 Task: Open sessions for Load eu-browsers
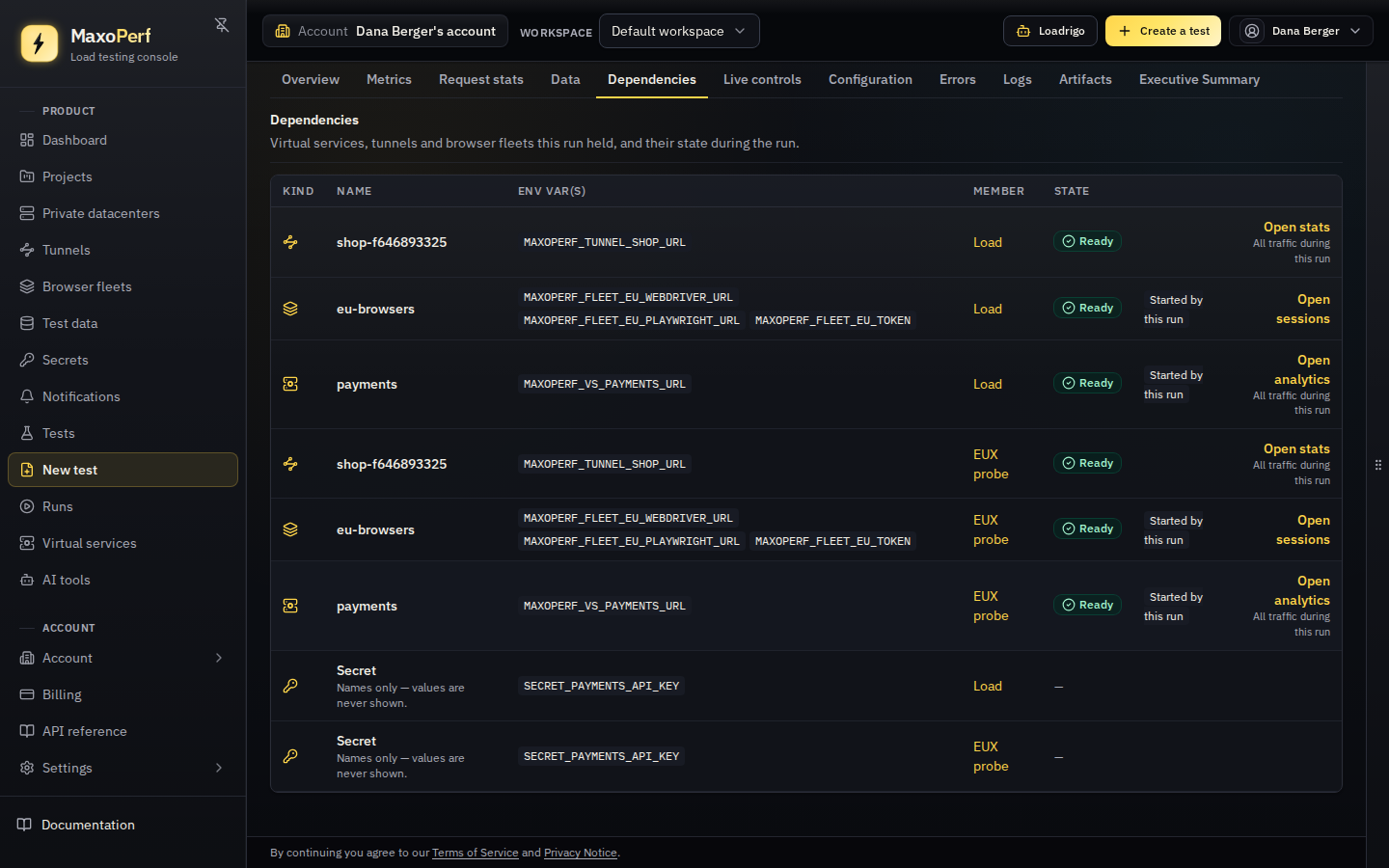tap(1303, 310)
